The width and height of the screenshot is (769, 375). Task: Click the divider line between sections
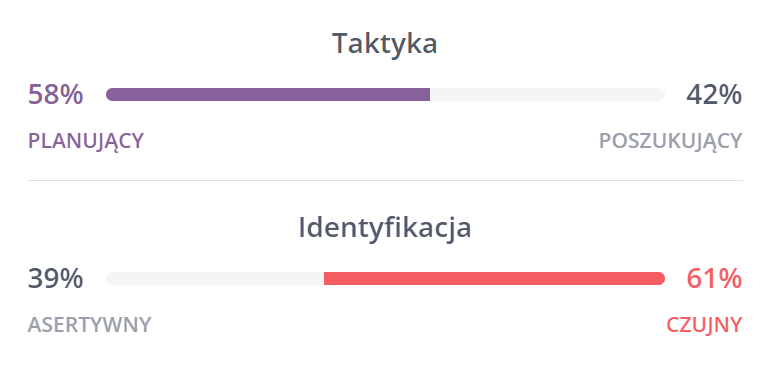coord(385,180)
